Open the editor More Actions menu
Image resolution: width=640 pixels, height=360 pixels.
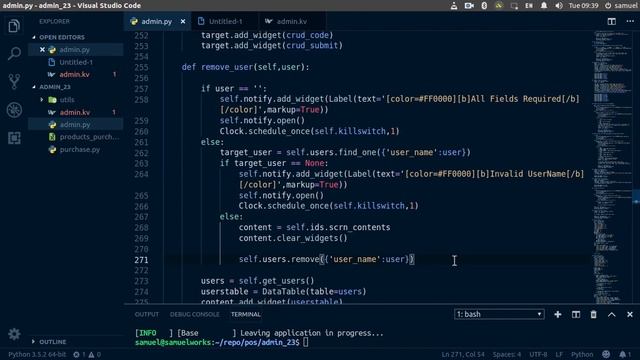click(630, 21)
